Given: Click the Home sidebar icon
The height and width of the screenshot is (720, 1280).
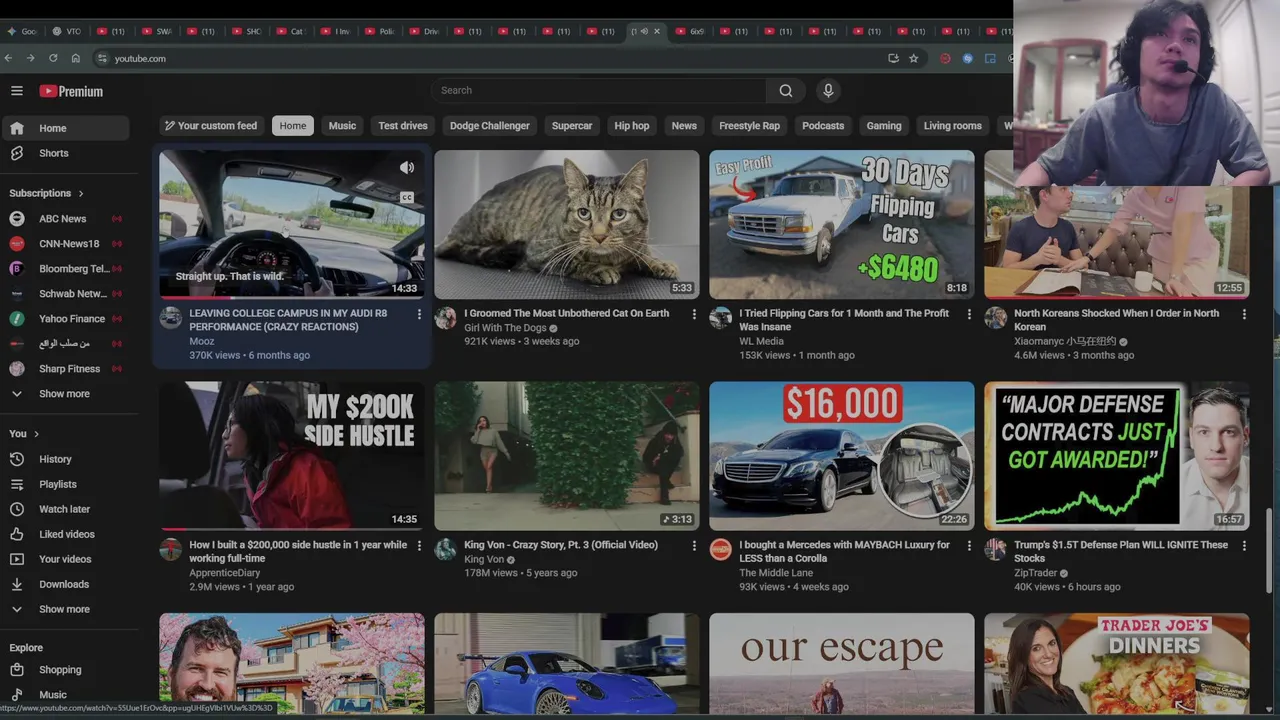Looking at the screenshot, I should pyautogui.click(x=17, y=128).
